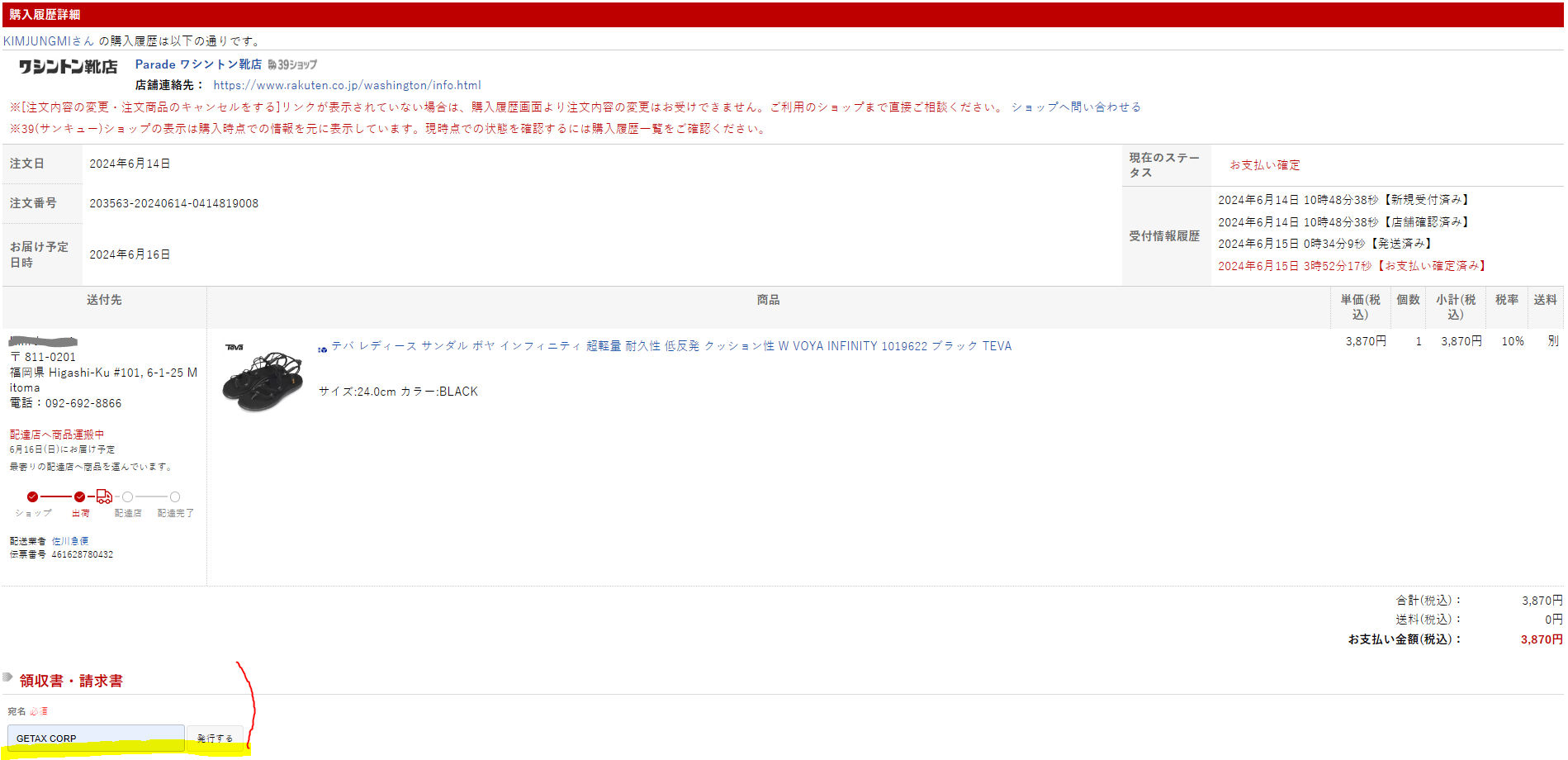The width and height of the screenshot is (1568, 760).
Task: Click the 送付先 column header
Action: (104, 300)
